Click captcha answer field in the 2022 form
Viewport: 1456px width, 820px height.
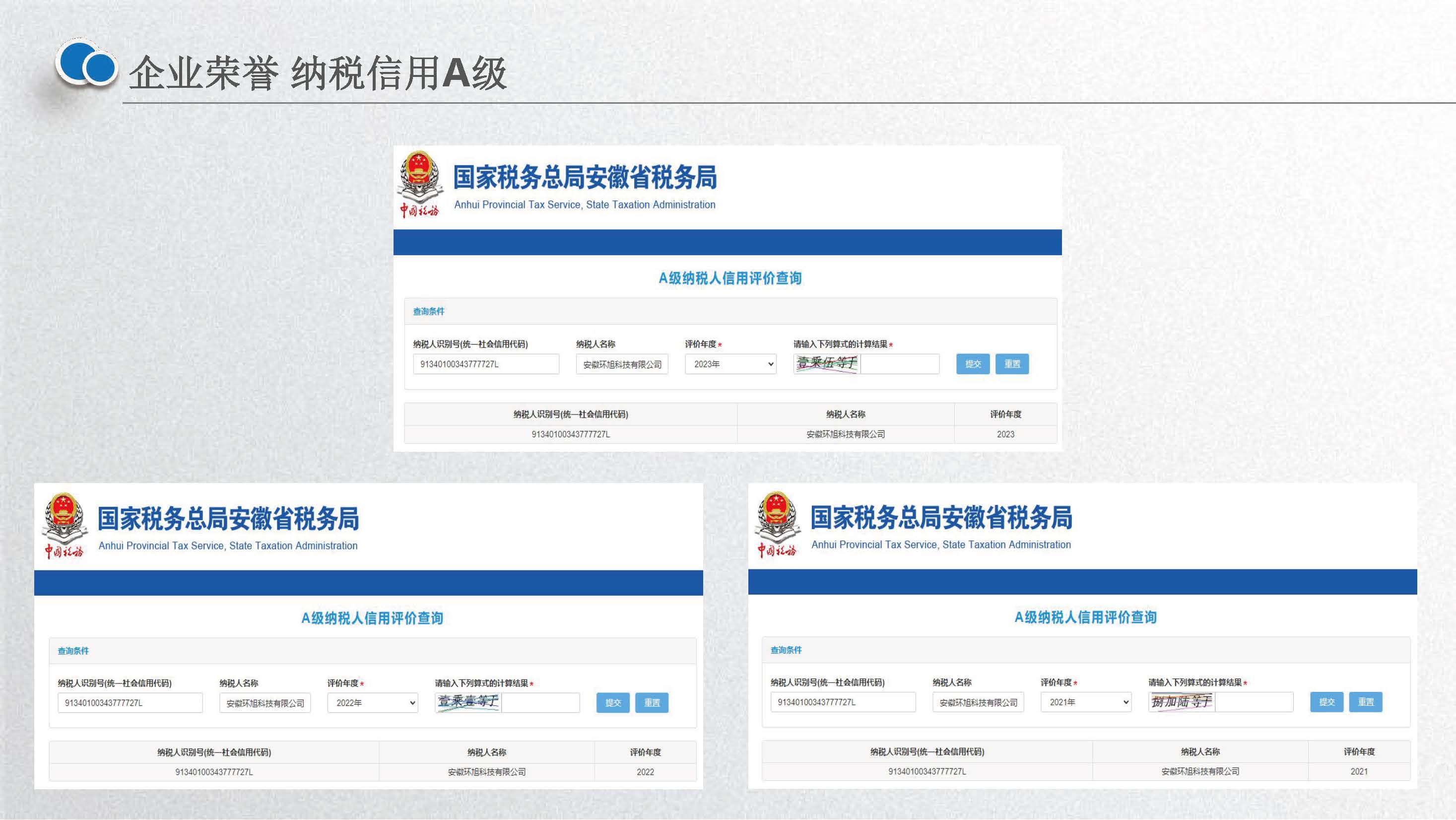[540, 703]
